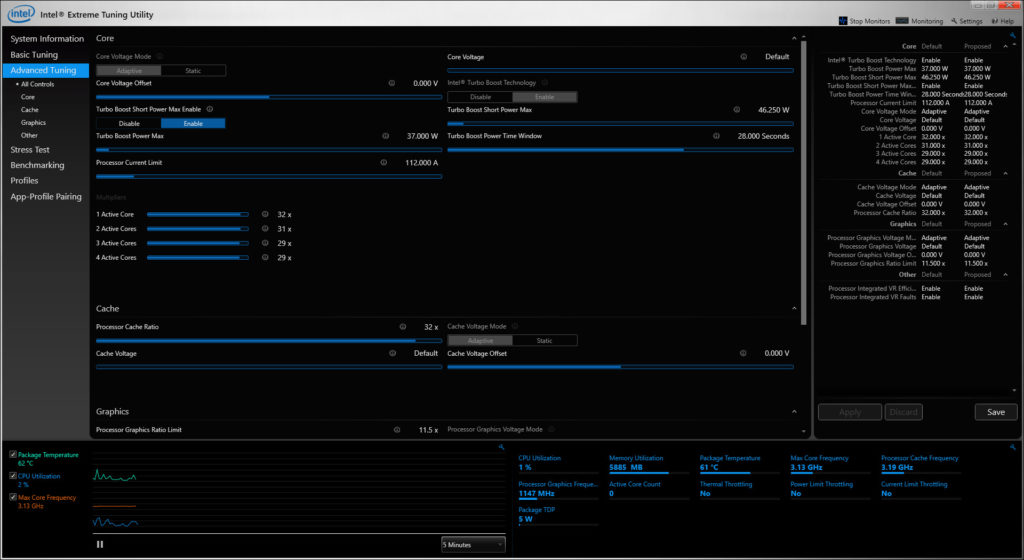Collapse Core group in proposed settings panel

(1005, 46)
